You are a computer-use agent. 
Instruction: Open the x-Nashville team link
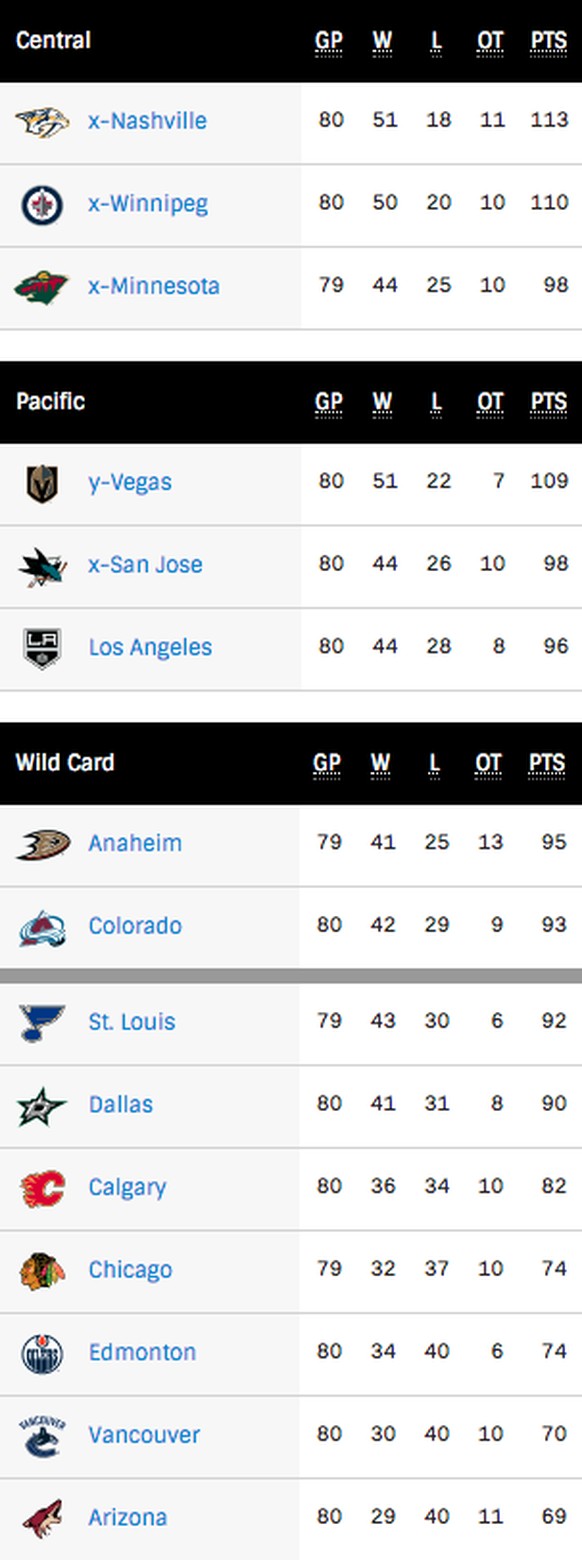148,121
